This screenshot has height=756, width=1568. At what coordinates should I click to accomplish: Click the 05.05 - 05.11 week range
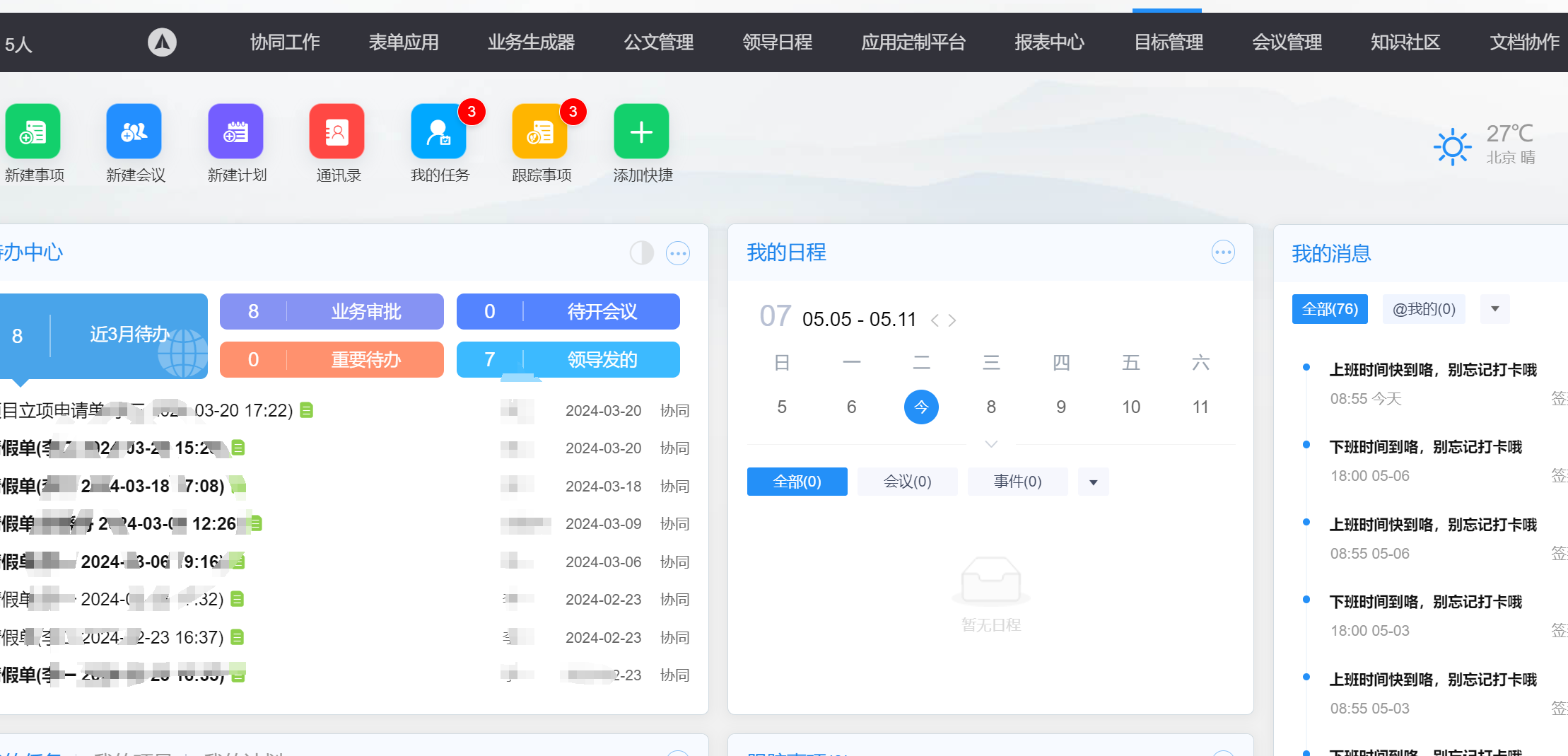coord(859,320)
